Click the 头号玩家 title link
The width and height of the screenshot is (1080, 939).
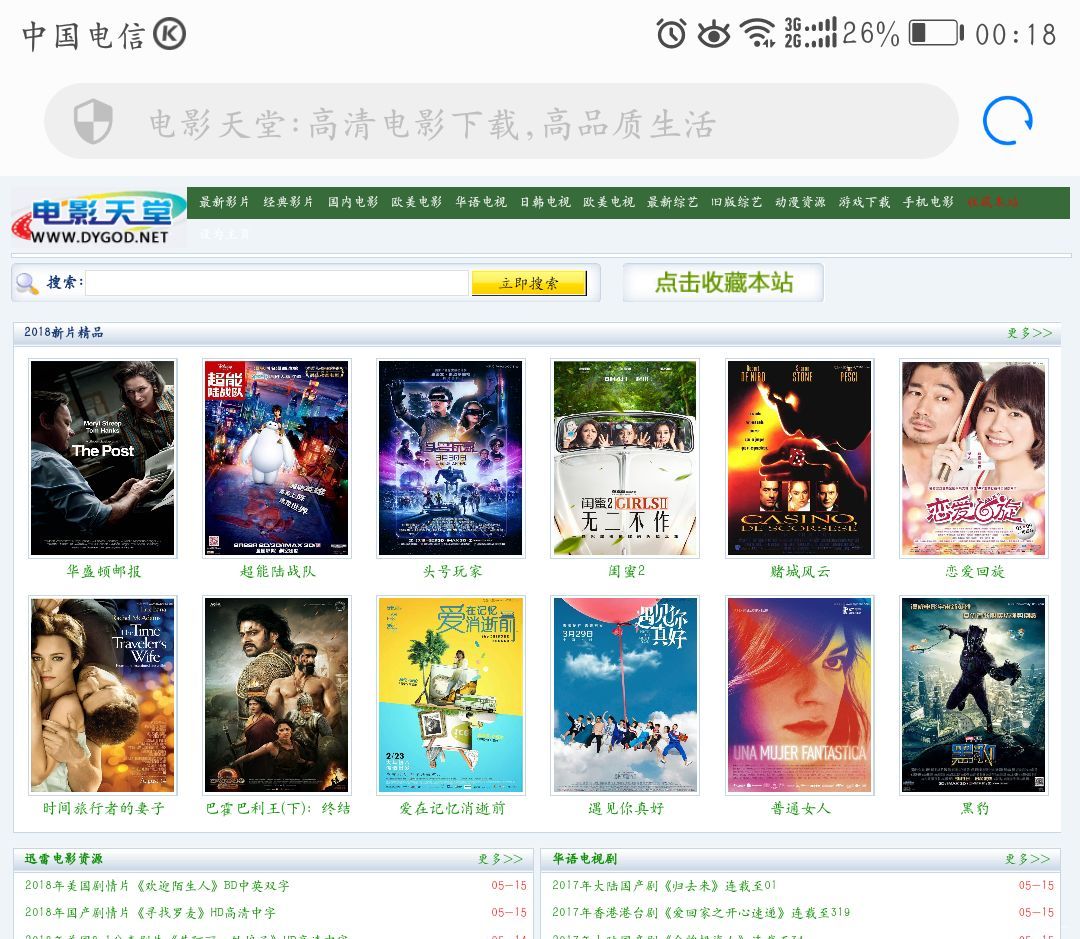(453, 571)
